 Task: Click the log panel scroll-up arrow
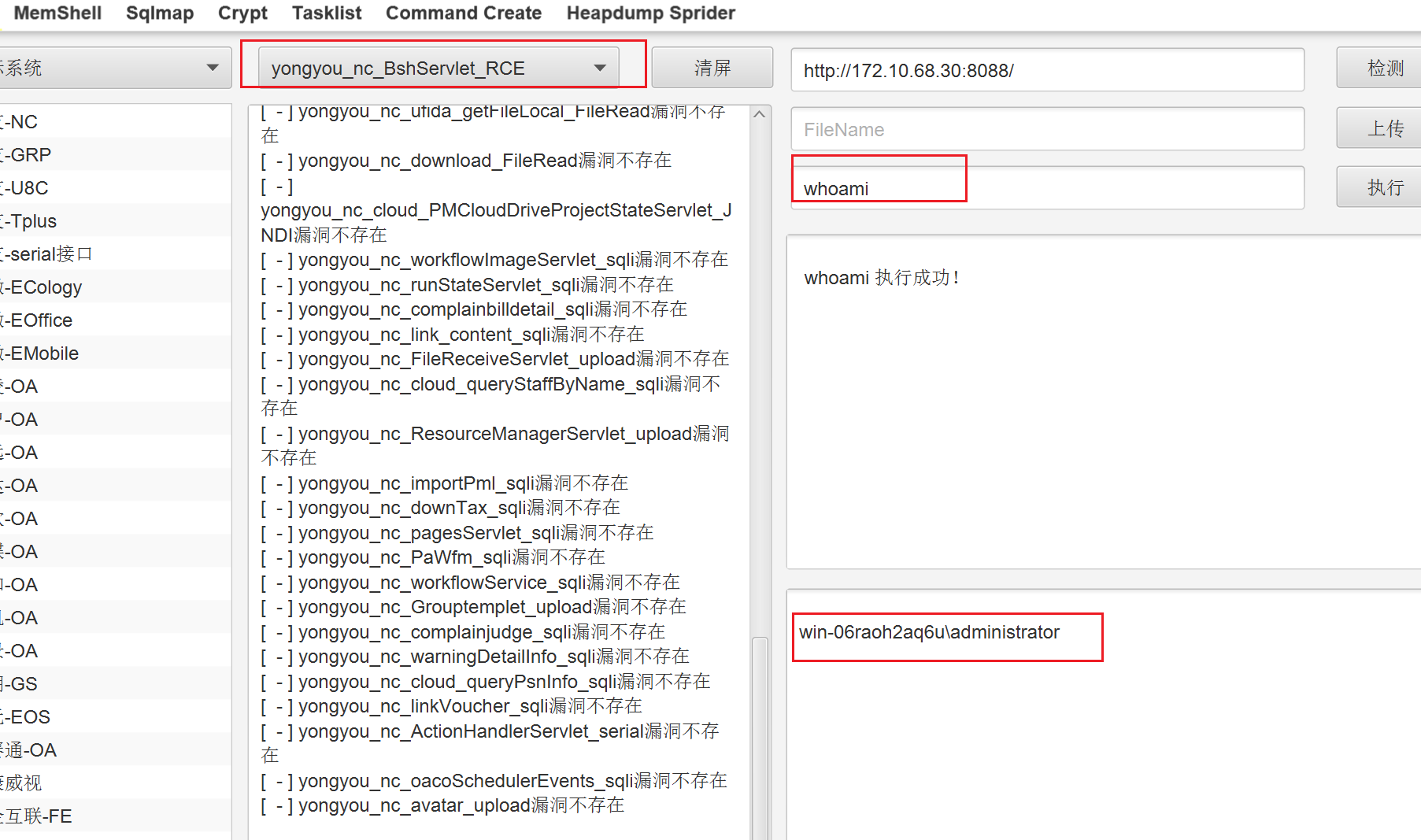pyautogui.click(x=760, y=114)
